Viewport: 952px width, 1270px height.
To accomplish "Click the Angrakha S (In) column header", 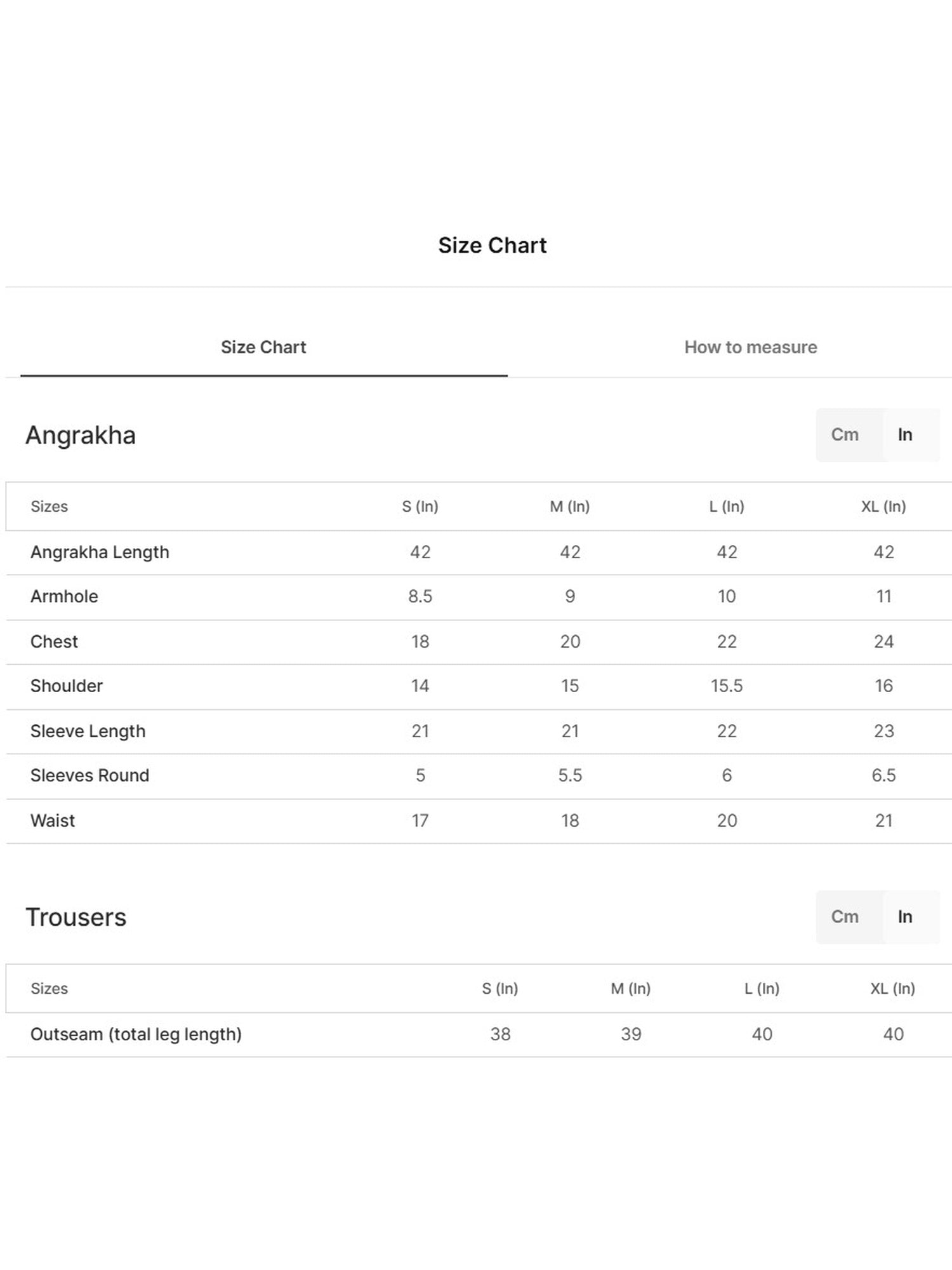I will point(420,507).
